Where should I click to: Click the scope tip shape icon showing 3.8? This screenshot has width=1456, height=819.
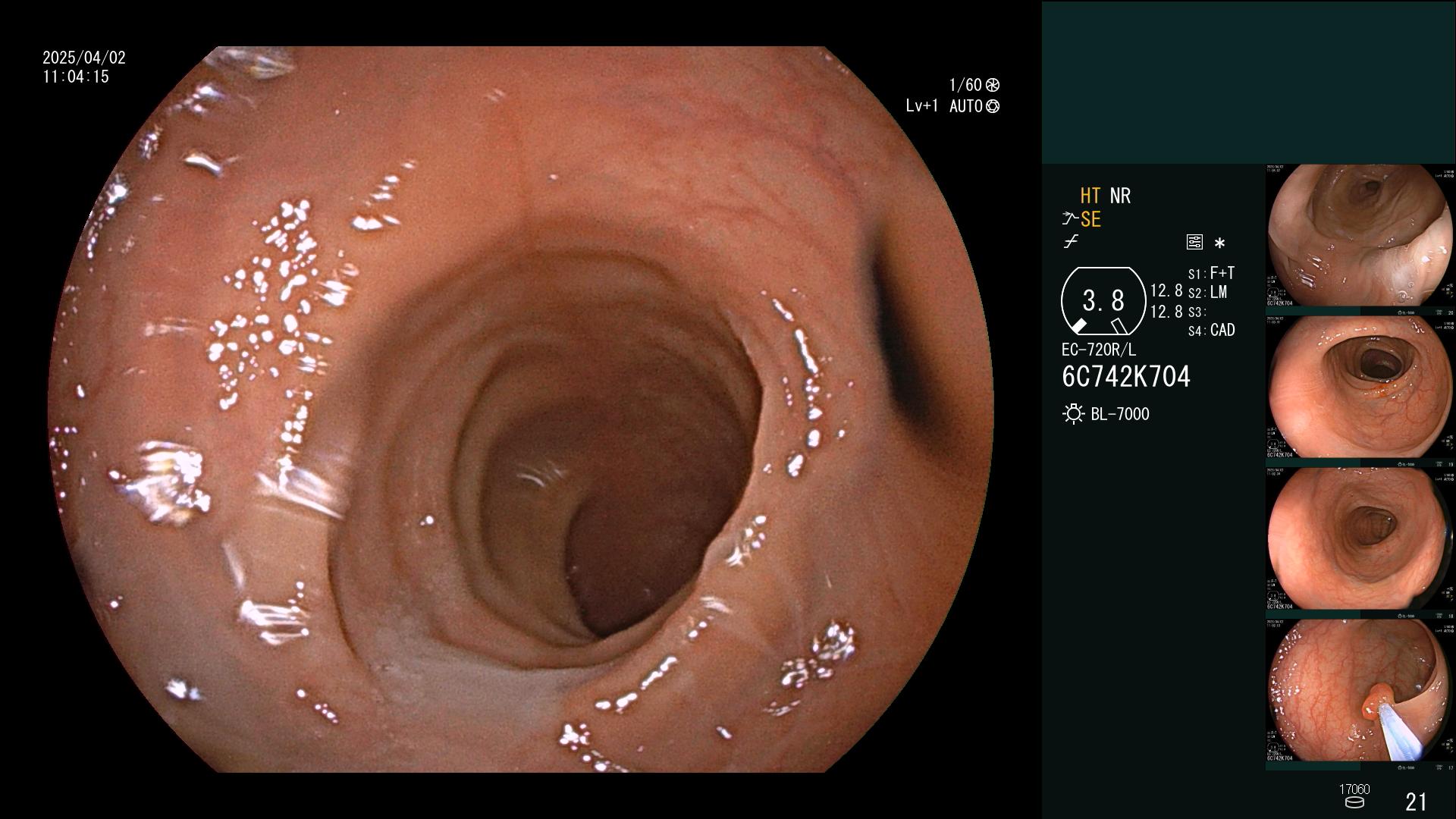tap(1103, 301)
